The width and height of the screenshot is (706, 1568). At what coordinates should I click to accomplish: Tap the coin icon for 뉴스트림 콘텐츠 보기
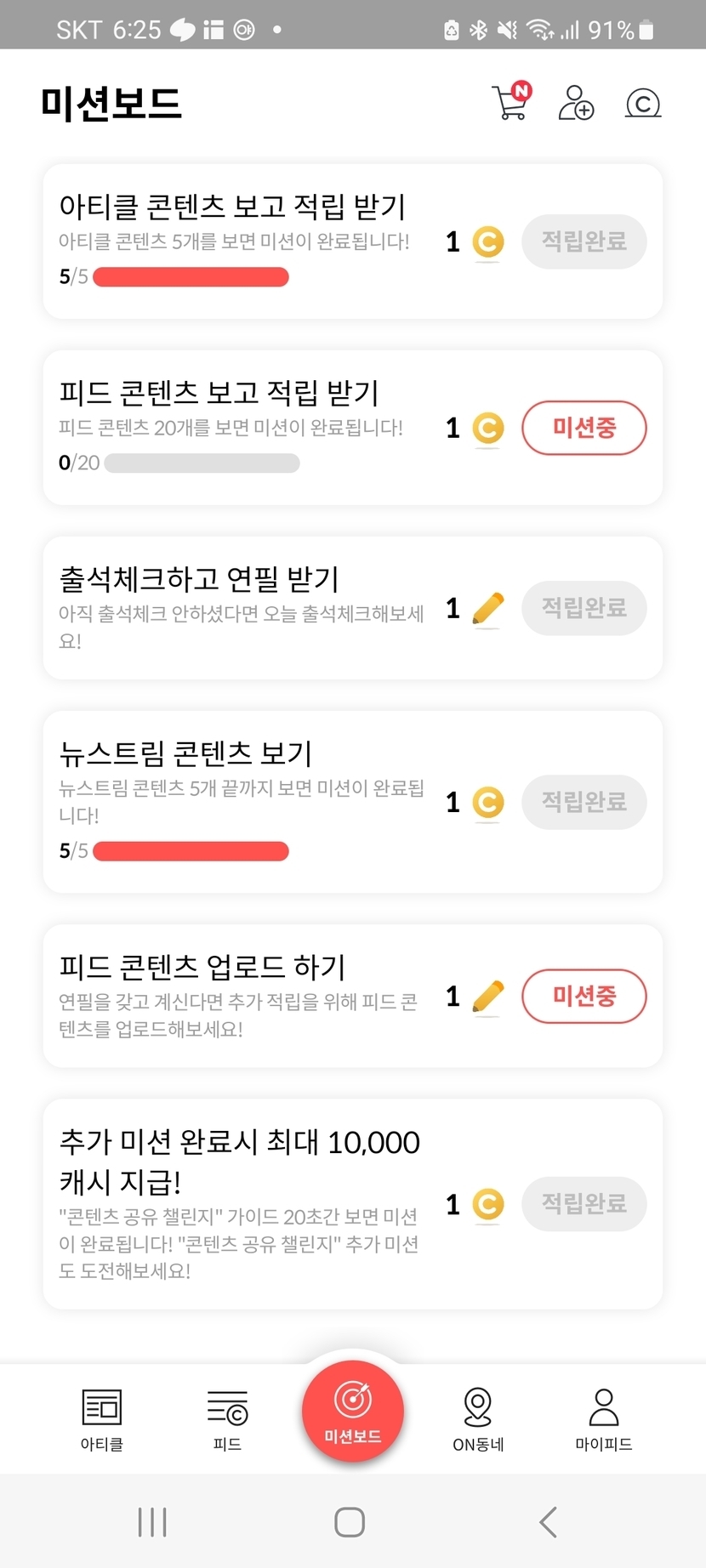coord(487,802)
